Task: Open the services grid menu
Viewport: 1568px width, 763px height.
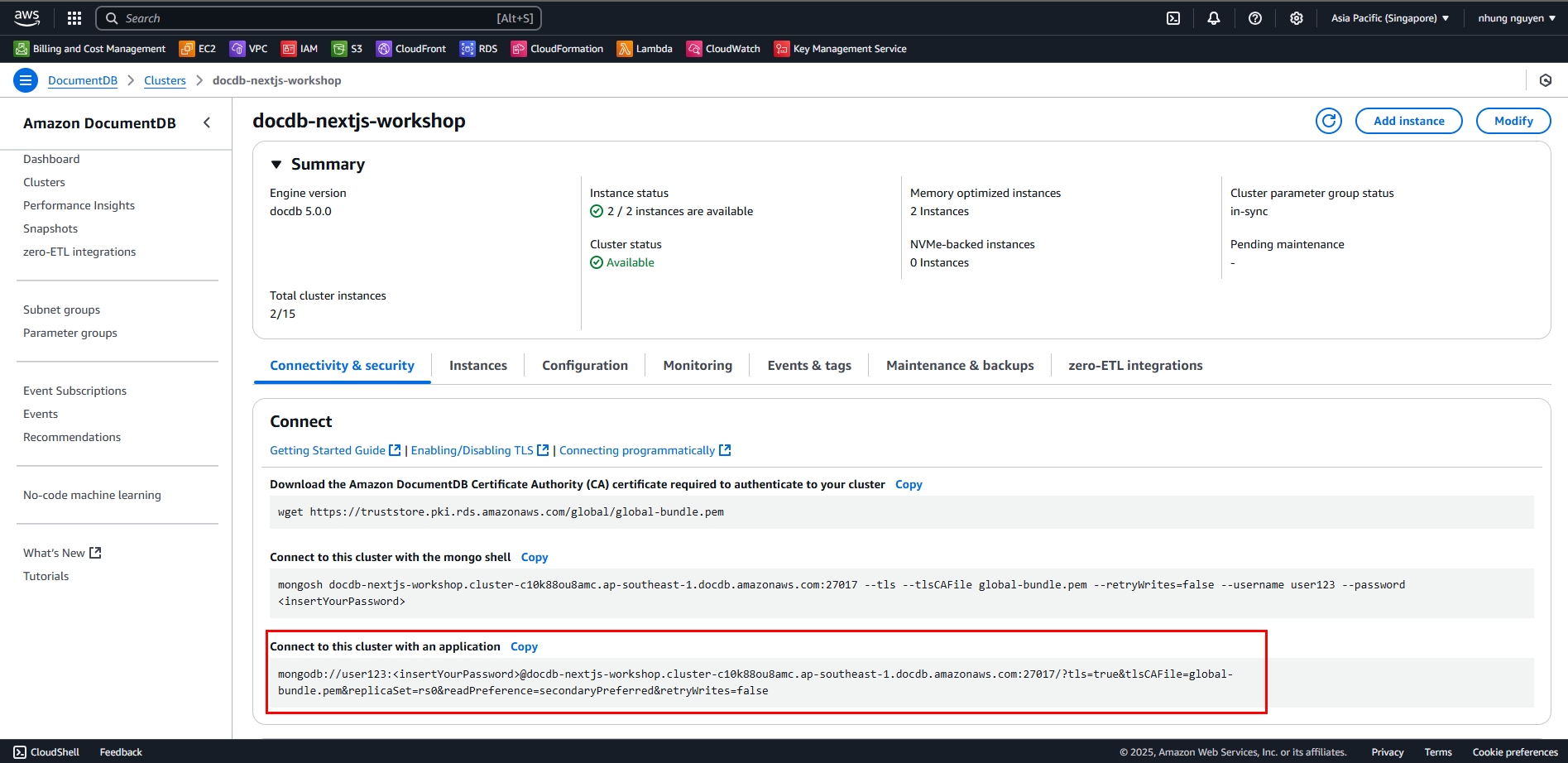Action: click(74, 18)
